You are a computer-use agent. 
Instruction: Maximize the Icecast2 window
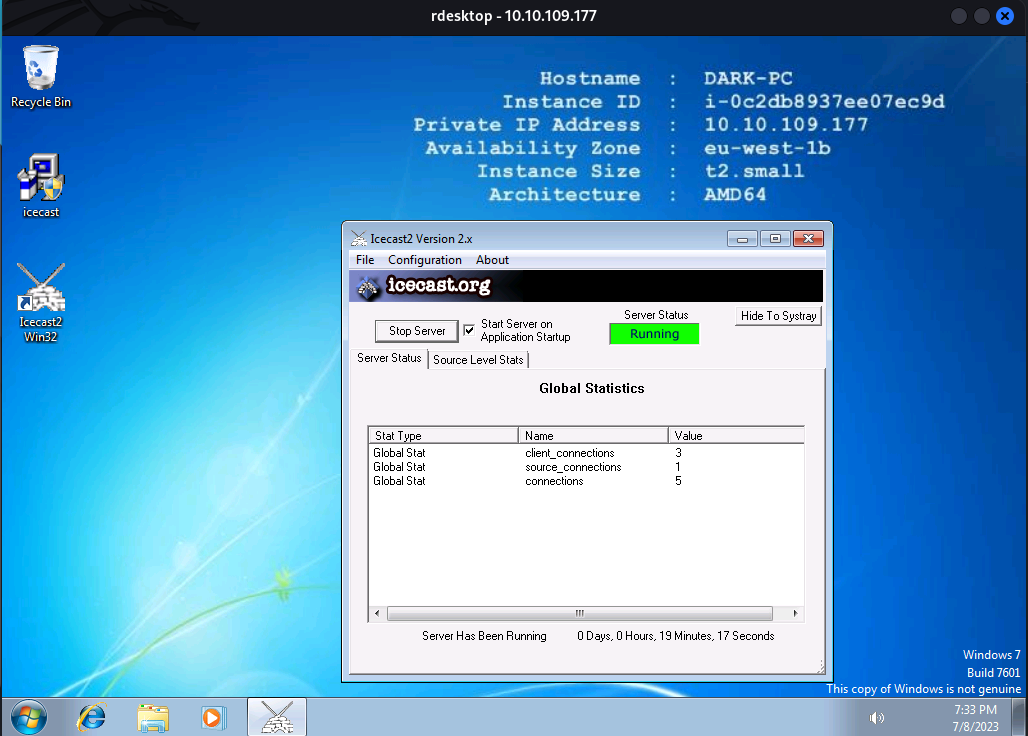775,239
